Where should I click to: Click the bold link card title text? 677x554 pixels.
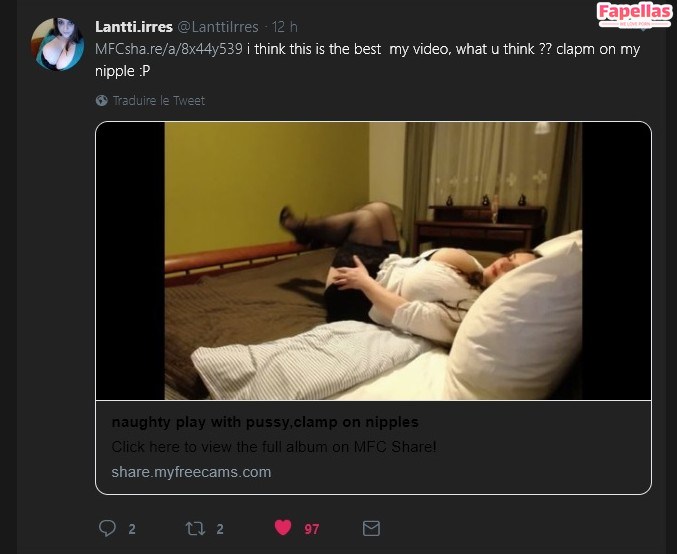pyautogui.click(x=265, y=422)
